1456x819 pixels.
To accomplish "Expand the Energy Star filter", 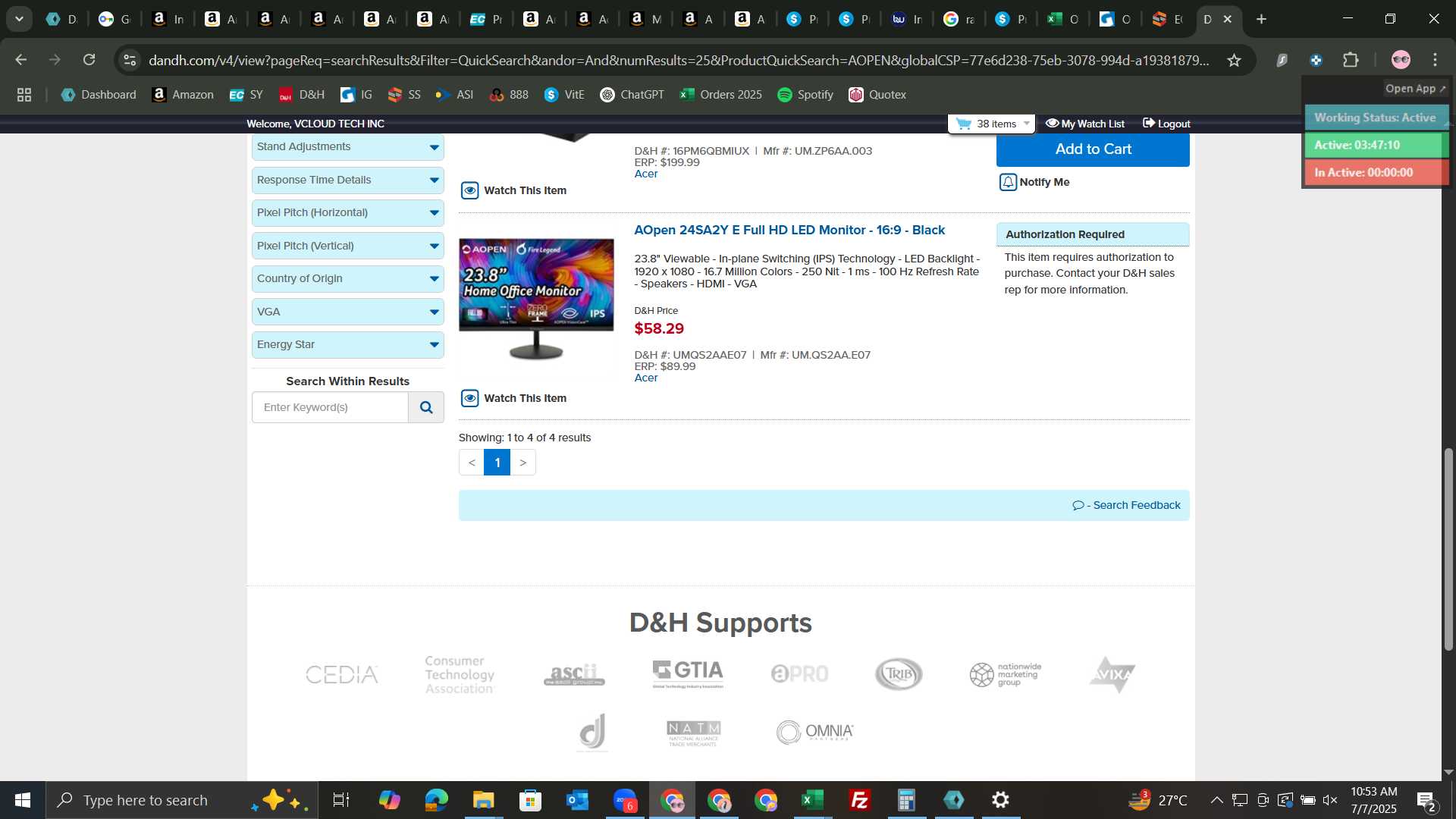I will tap(347, 345).
